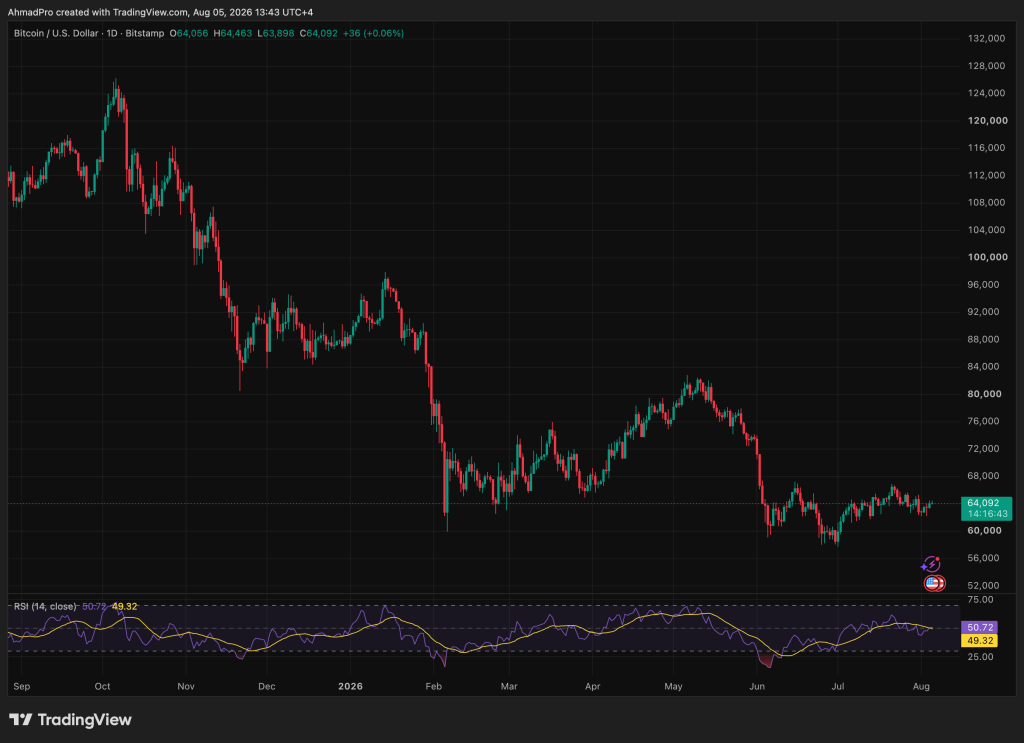Click the yellow 49.32 RSI average tag
Screen dimensions: 1024x743
click(980, 640)
